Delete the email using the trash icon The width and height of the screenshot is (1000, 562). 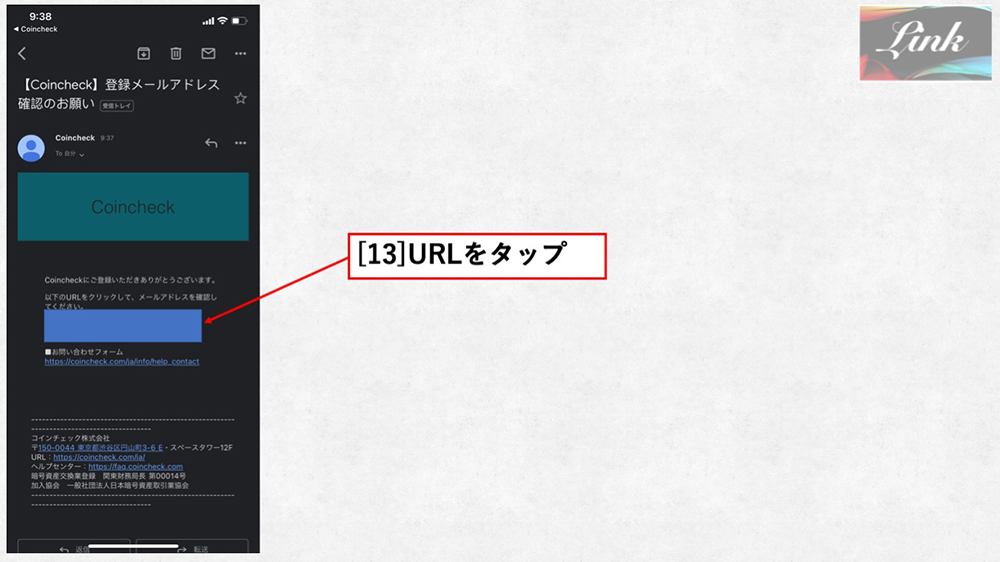176,54
